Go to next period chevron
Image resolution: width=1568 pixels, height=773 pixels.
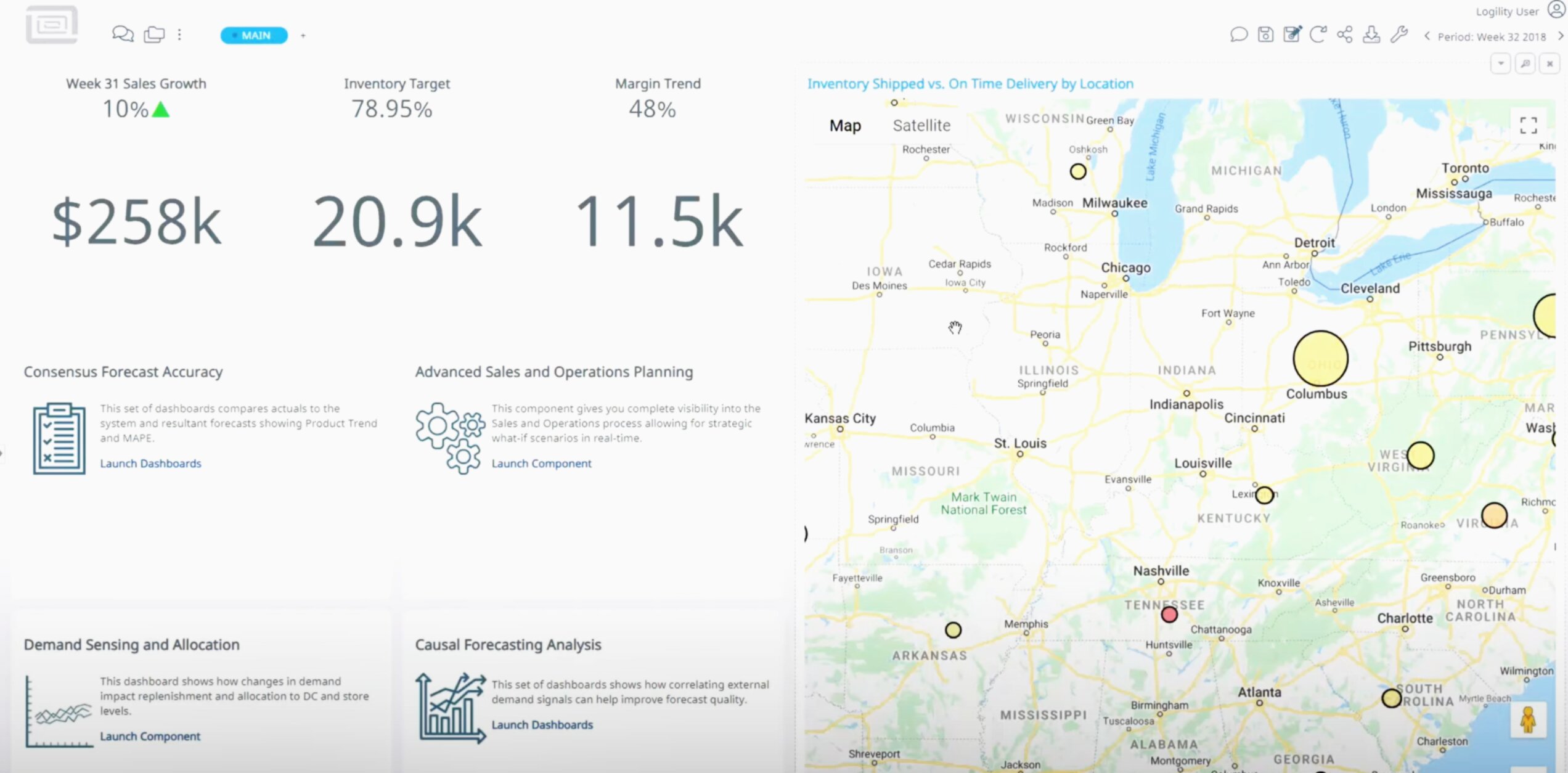tap(1560, 36)
